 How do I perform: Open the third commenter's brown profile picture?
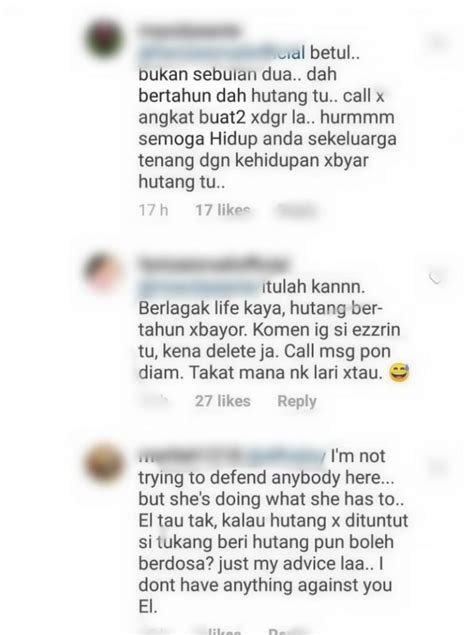[104, 463]
